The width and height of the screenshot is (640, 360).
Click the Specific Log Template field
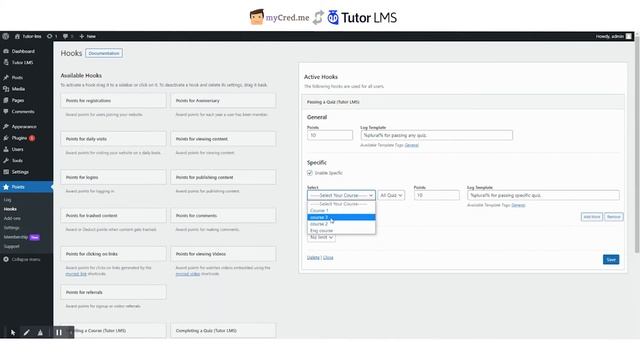pyautogui.click(x=543, y=196)
